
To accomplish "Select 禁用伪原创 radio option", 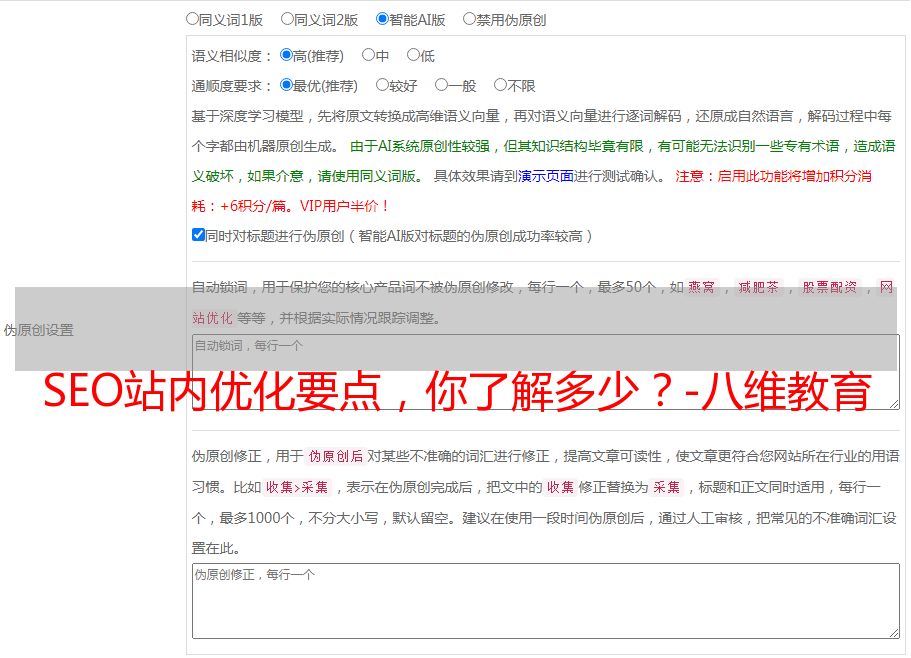I will [469, 19].
